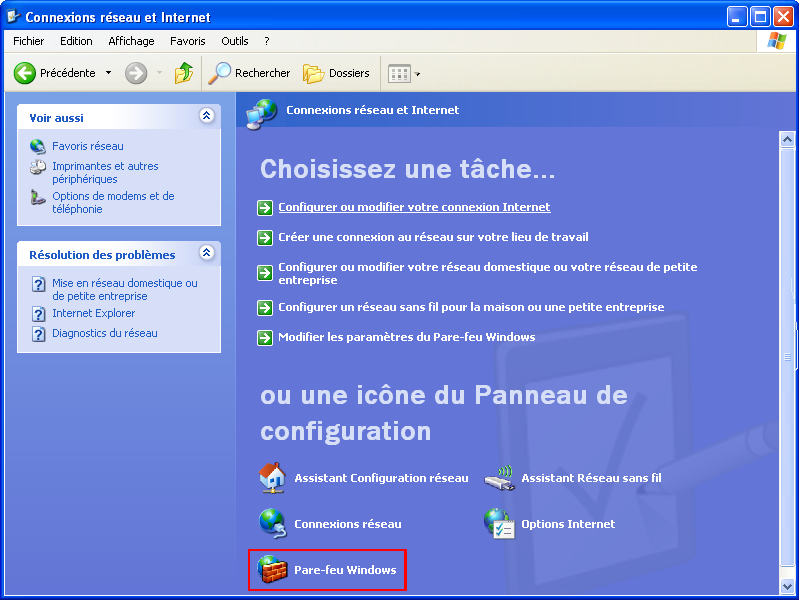Open Assistant Réseau sans fil label
Image resolution: width=799 pixels, height=600 pixels.
(x=591, y=478)
